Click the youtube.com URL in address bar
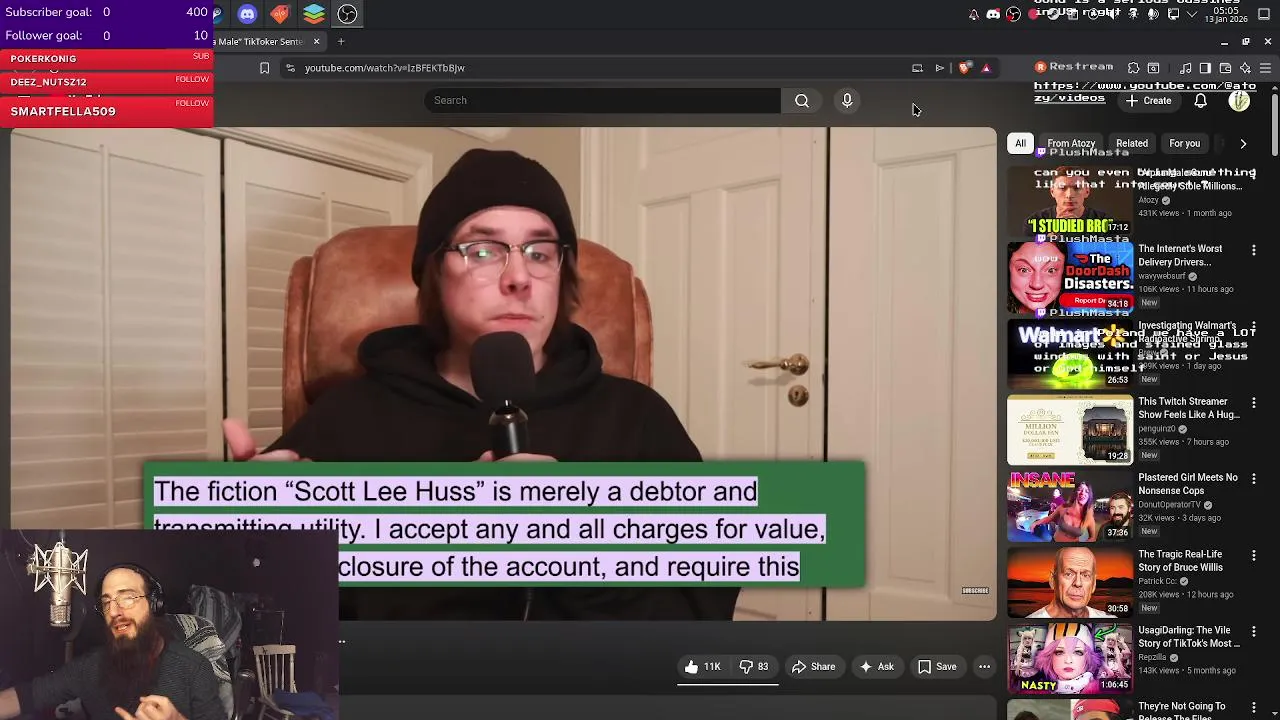 (385, 68)
